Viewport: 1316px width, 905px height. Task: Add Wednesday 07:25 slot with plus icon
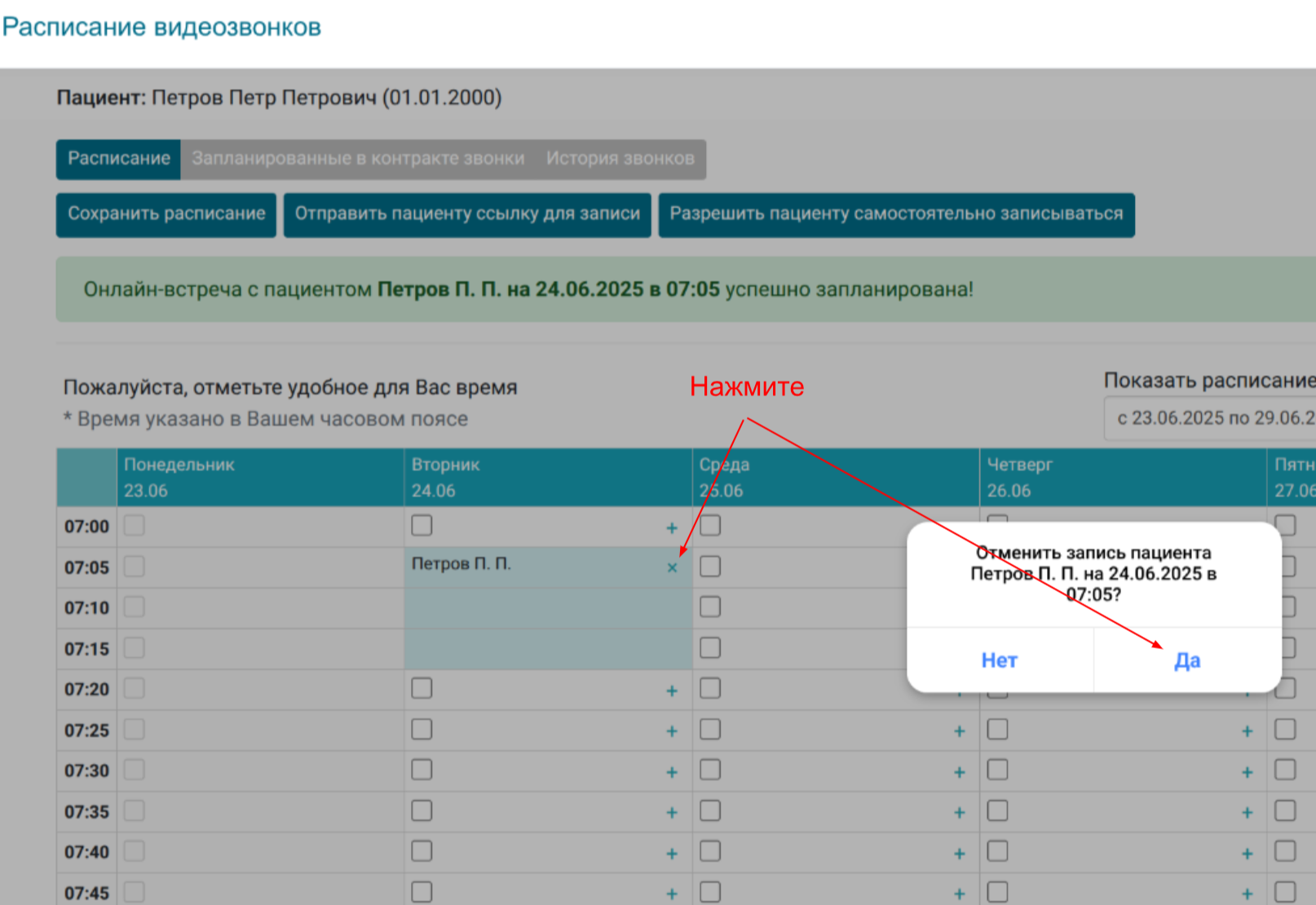coord(960,731)
